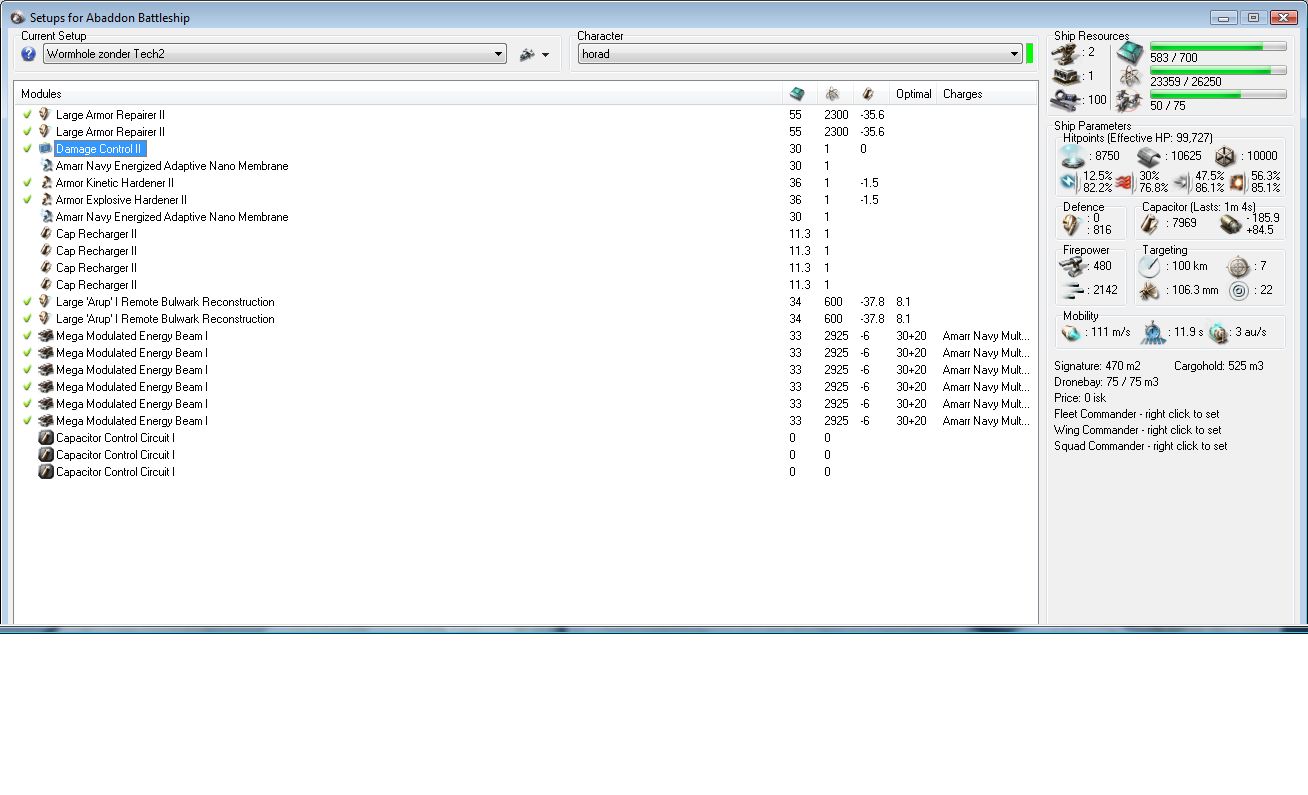Click the Armor Kinetic Hardener II module icon

45,183
